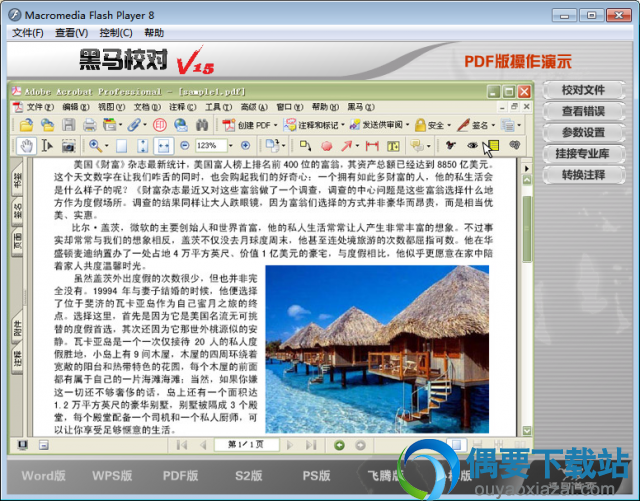The width and height of the screenshot is (640, 501).
Task: Click the black horse proofing icon
Action: [451, 145]
